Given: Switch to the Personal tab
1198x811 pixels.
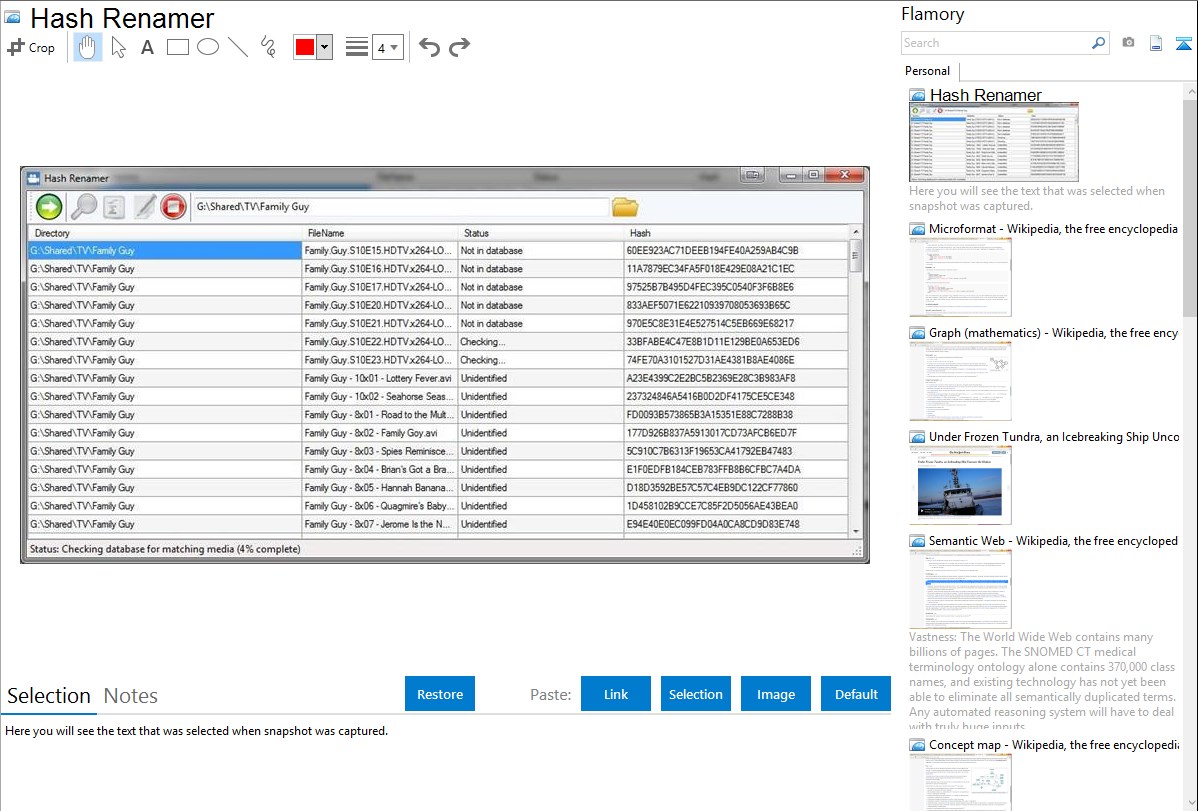Looking at the screenshot, I should [927, 71].
